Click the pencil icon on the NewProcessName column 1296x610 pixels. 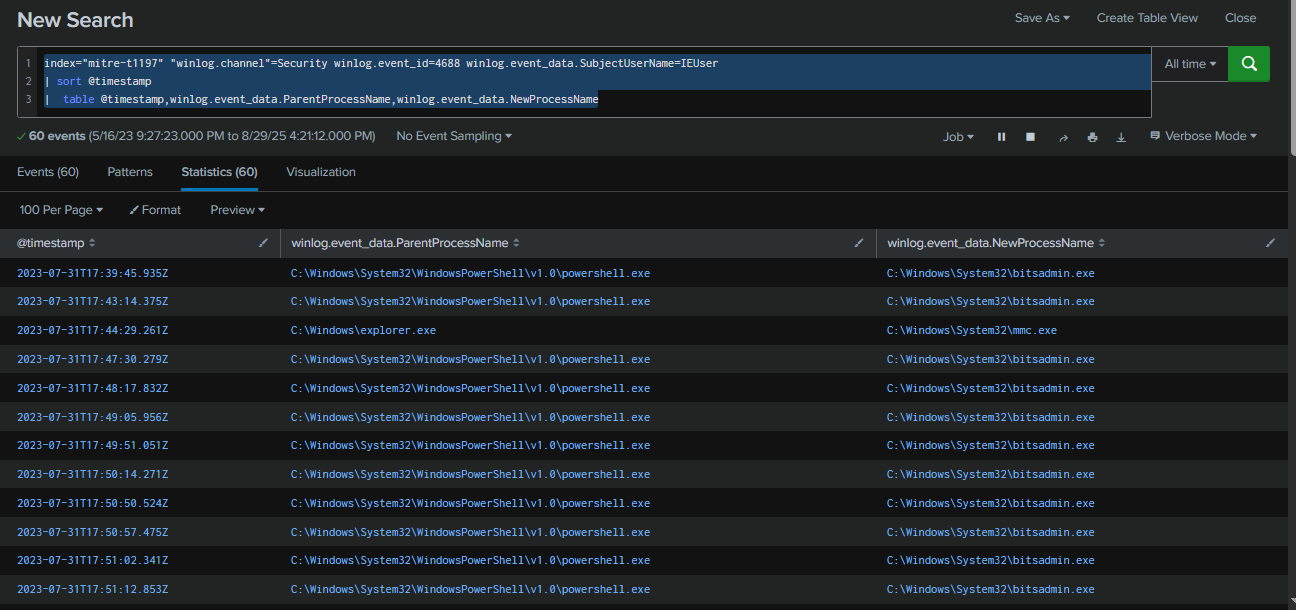pos(1271,243)
